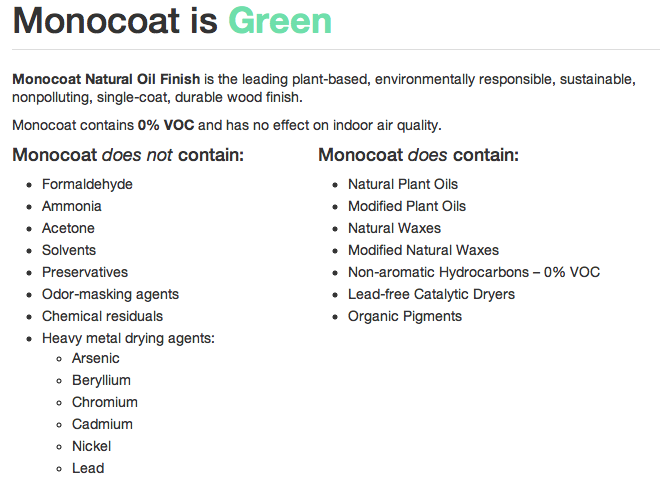Click the "Acetone" bullet entry
660x488 pixels.
point(69,228)
